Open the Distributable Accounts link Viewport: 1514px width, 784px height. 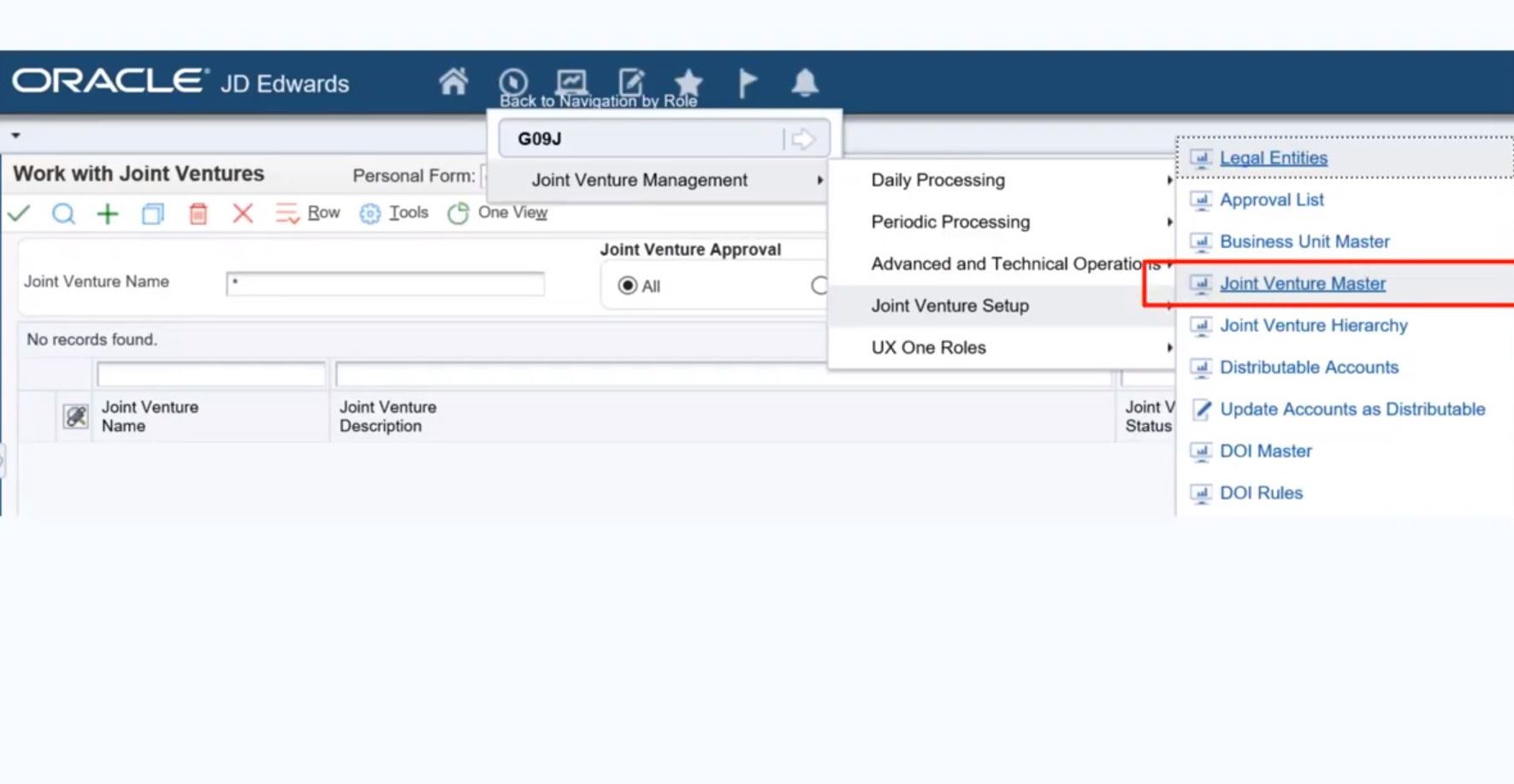pos(1309,368)
